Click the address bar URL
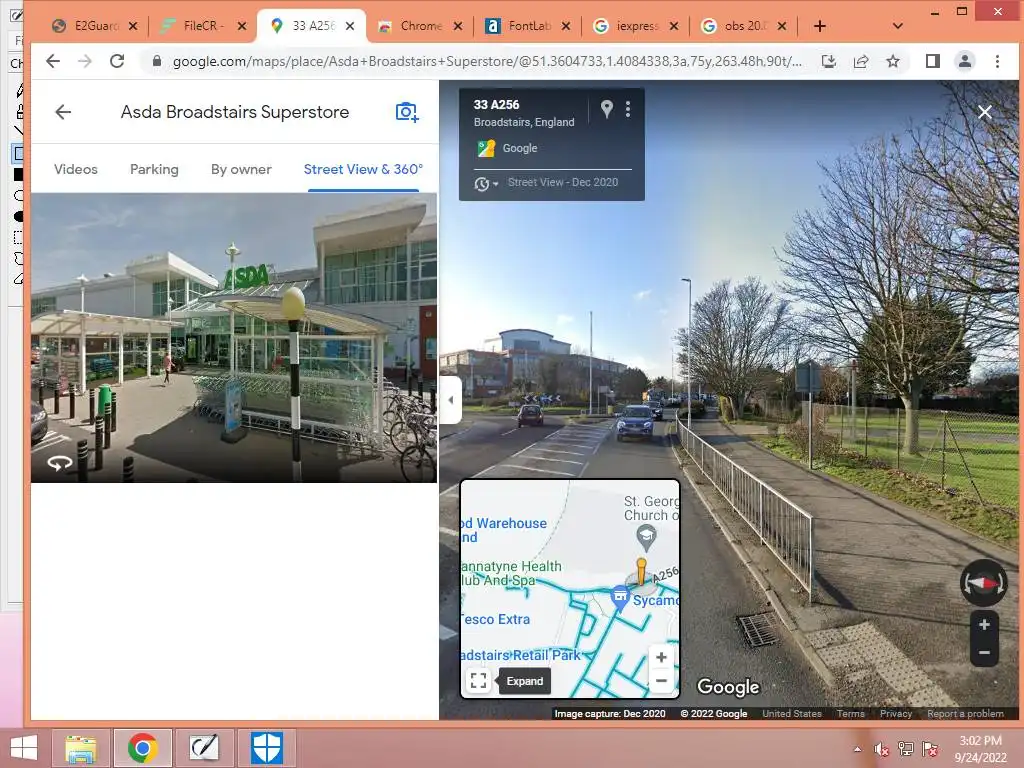The height and width of the screenshot is (768, 1024). click(x=487, y=61)
